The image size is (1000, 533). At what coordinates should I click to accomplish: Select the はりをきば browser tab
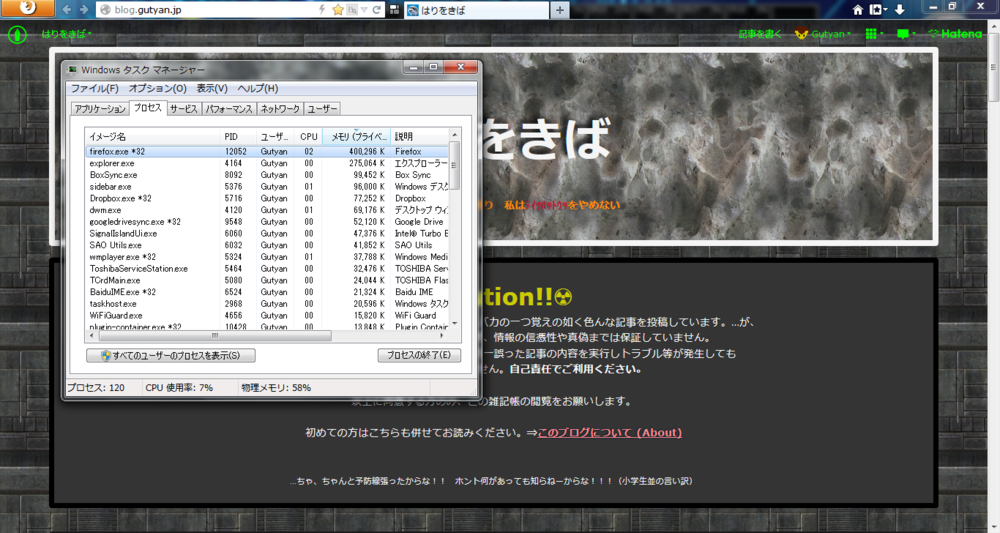475,10
